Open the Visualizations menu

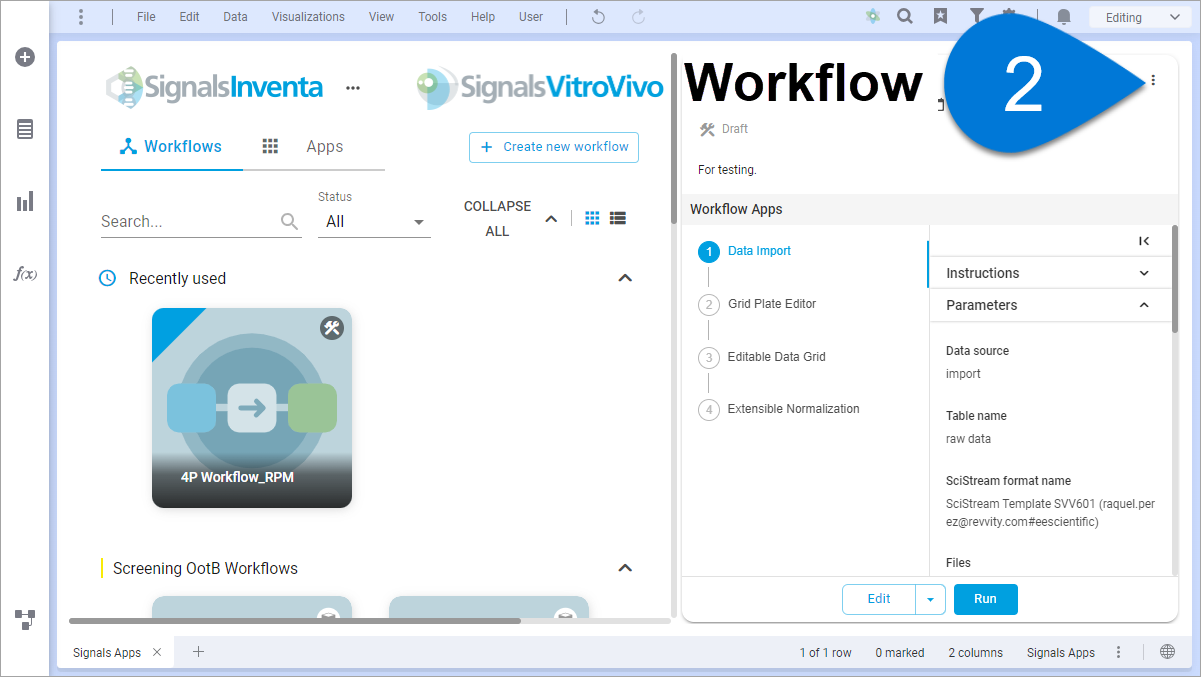click(x=308, y=17)
